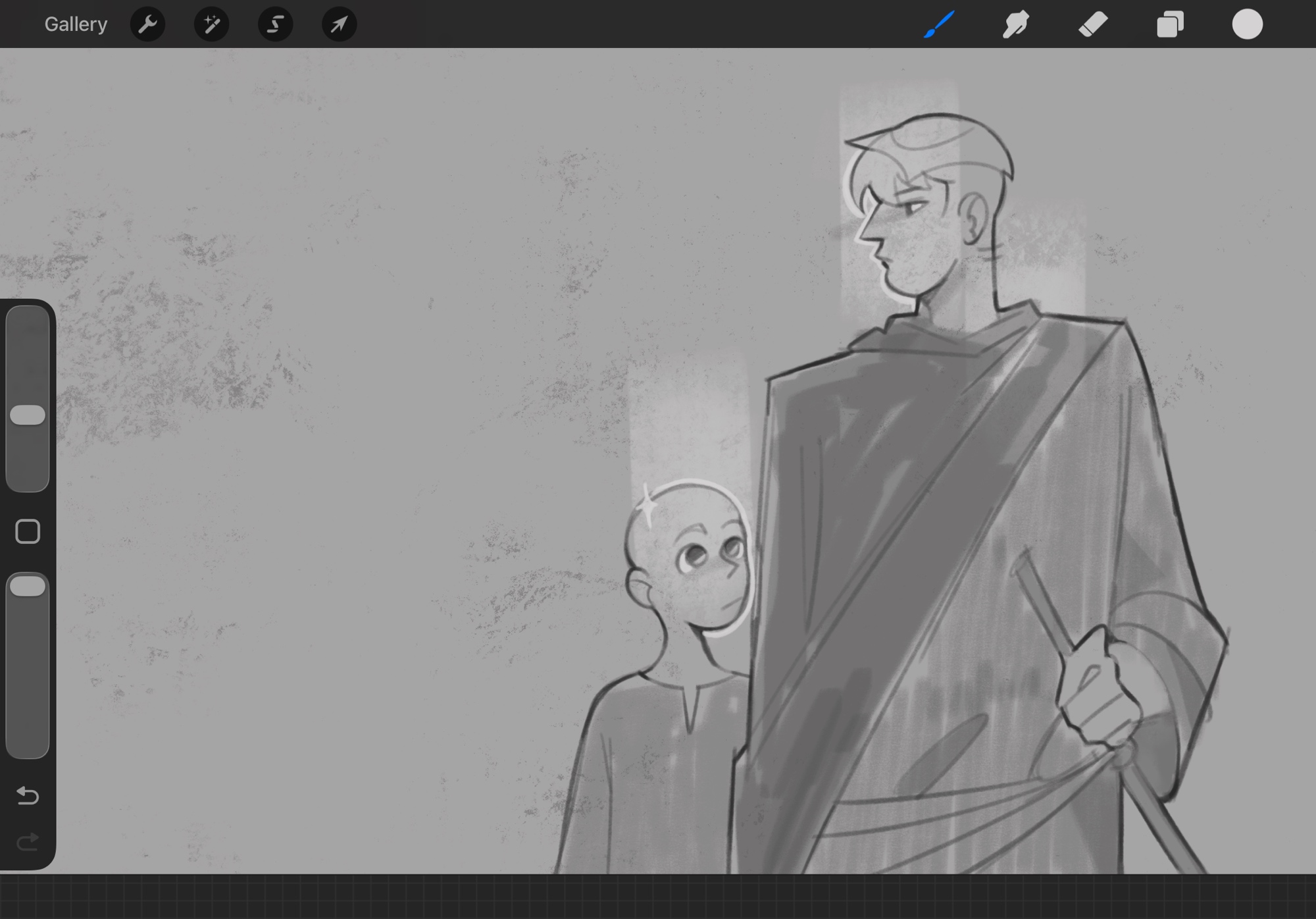Tap the dimmed Redo arrow in sidebar

click(28, 841)
